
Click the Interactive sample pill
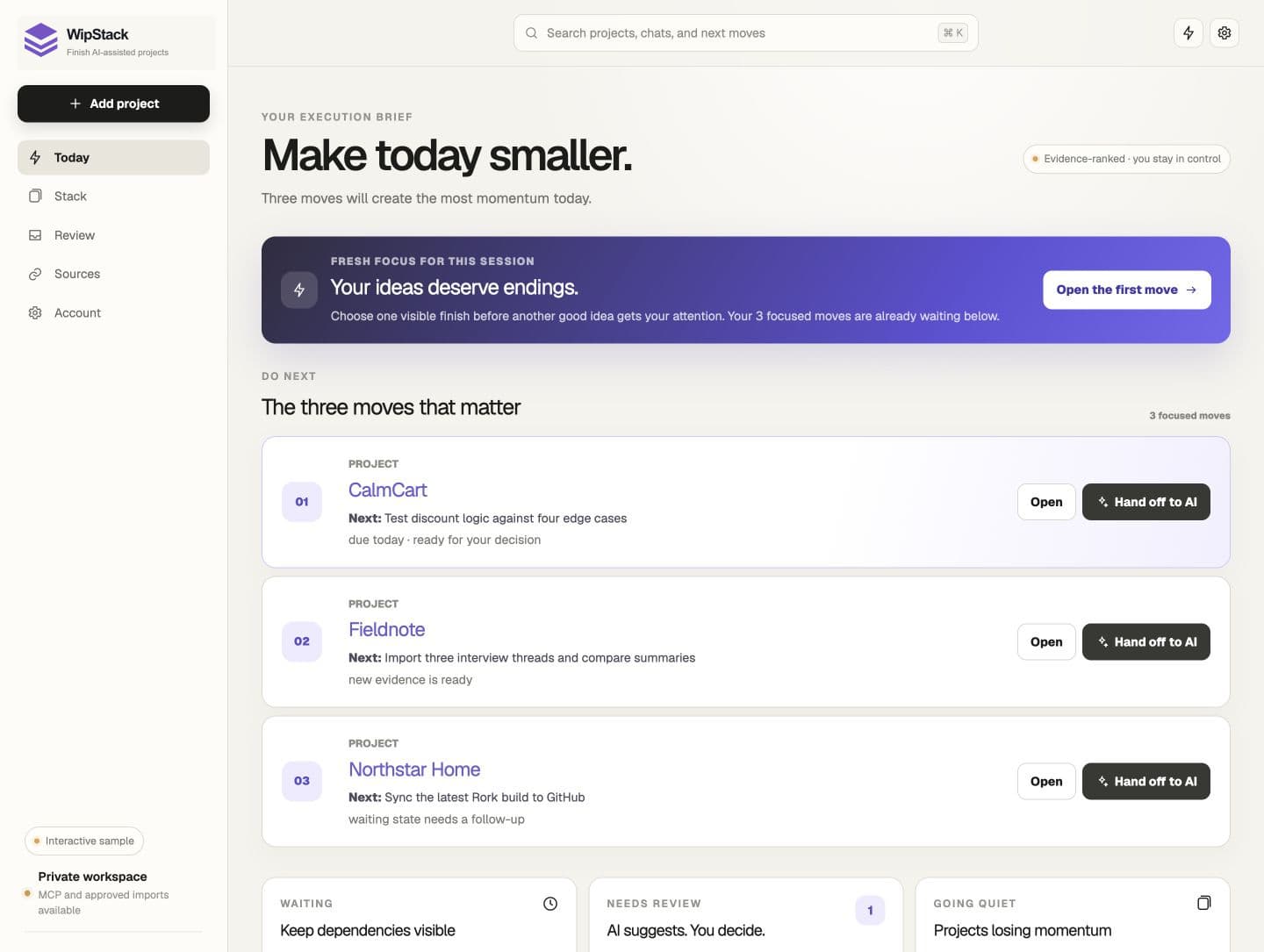pyautogui.click(x=84, y=841)
